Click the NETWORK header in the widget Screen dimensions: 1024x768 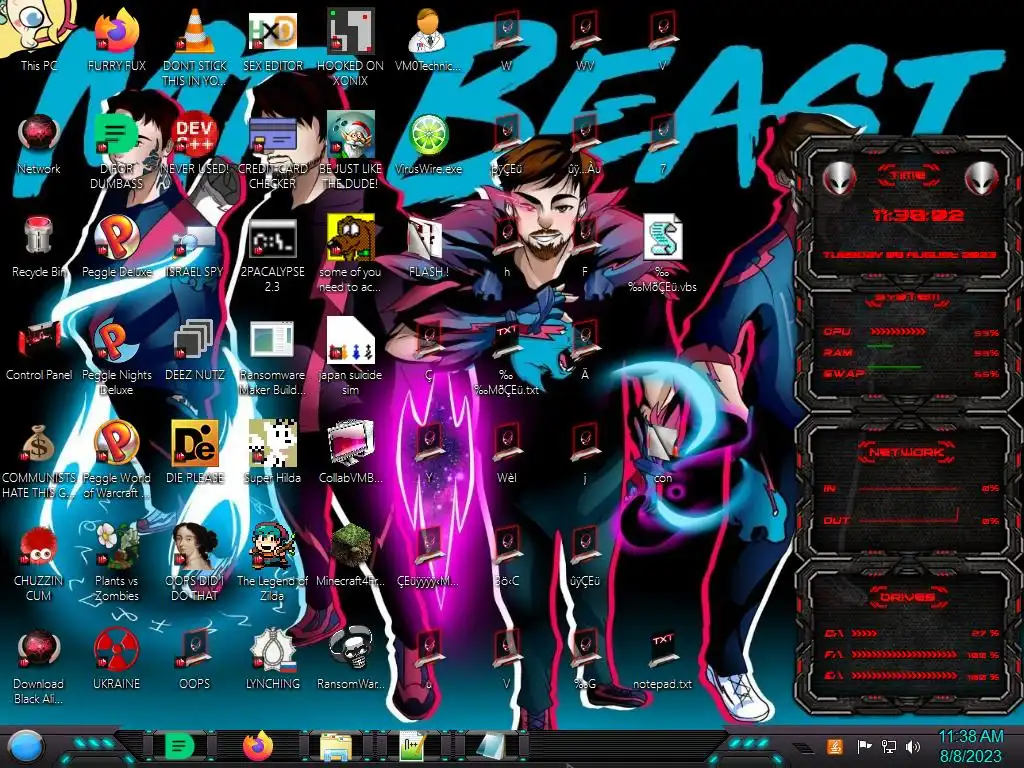[x=906, y=452]
